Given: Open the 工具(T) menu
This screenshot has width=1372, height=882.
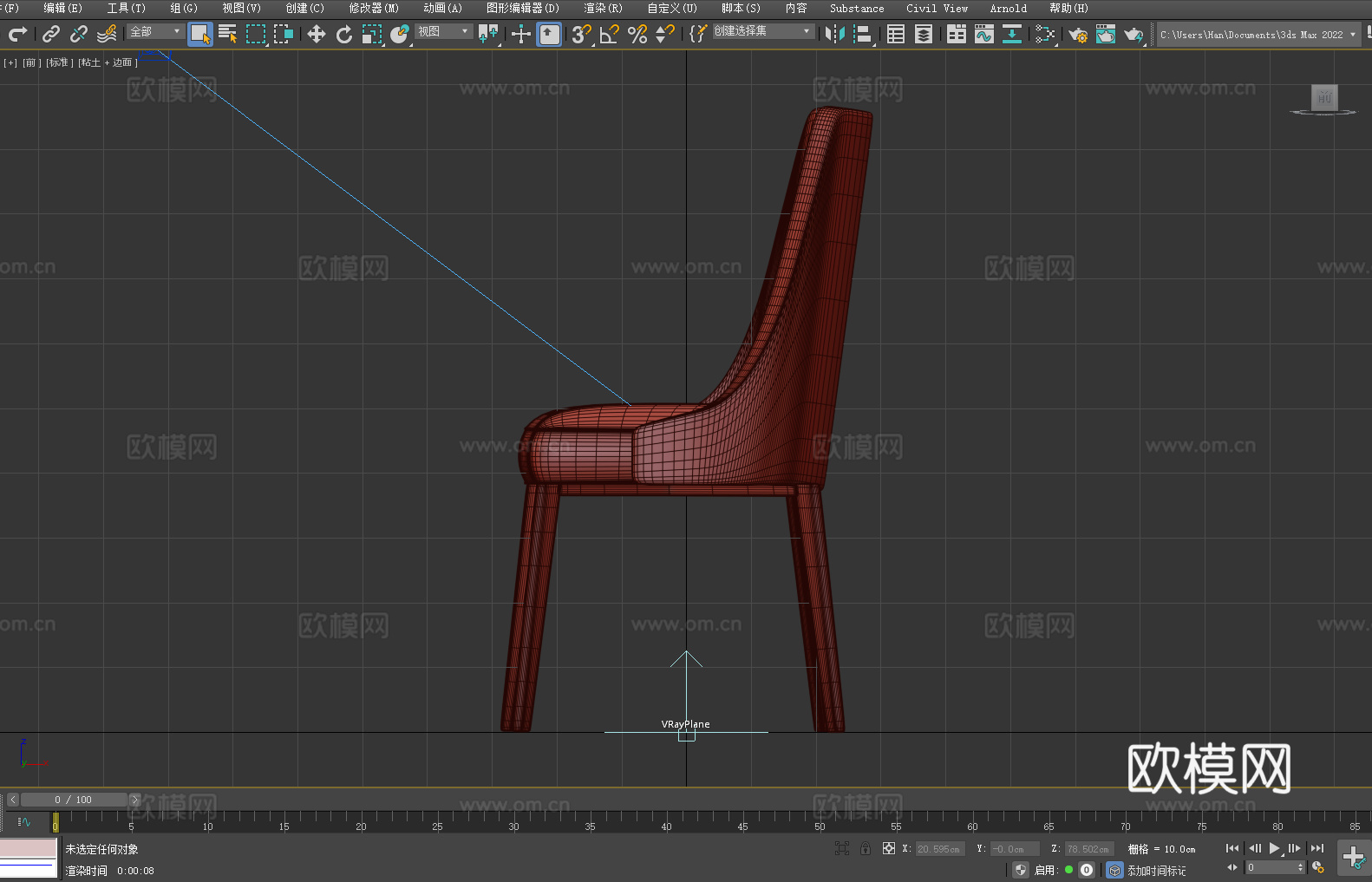Looking at the screenshot, I should tap(126, 8).
